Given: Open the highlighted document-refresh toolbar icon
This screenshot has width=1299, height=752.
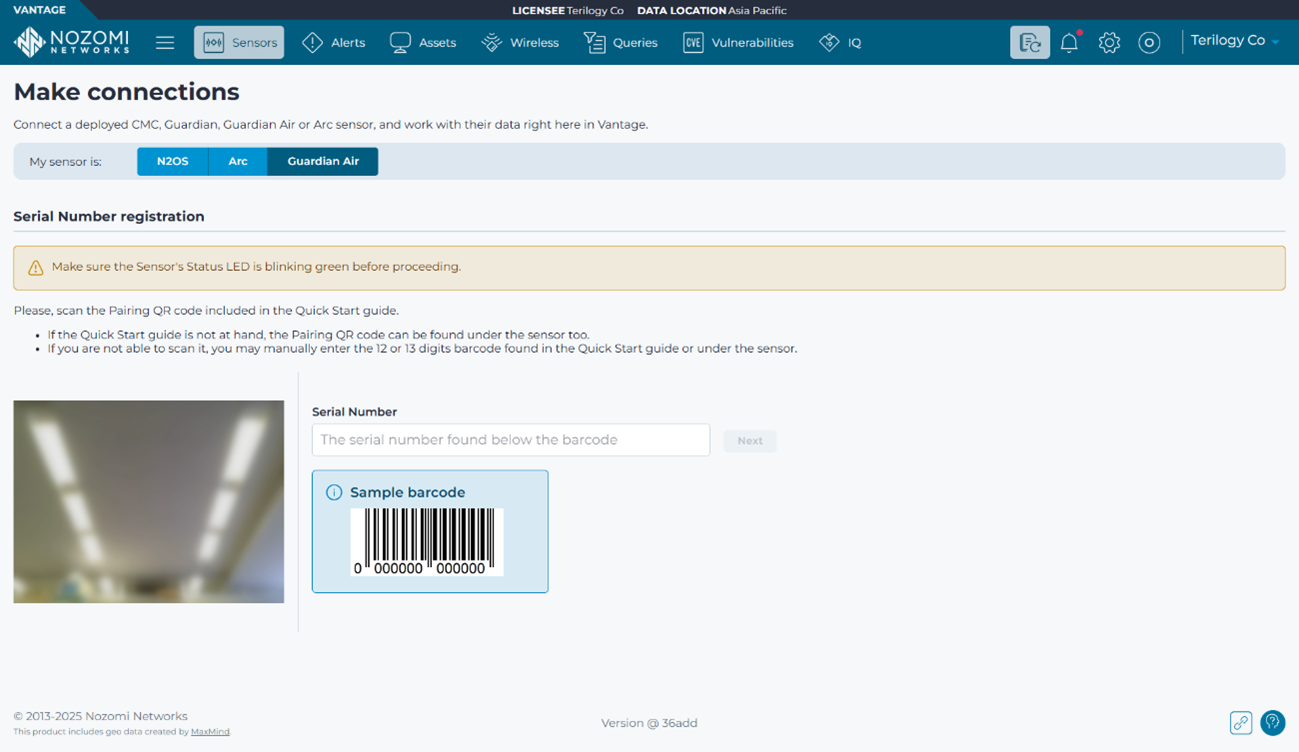Looking at the screenshot, I should (x=1030, y=42).
